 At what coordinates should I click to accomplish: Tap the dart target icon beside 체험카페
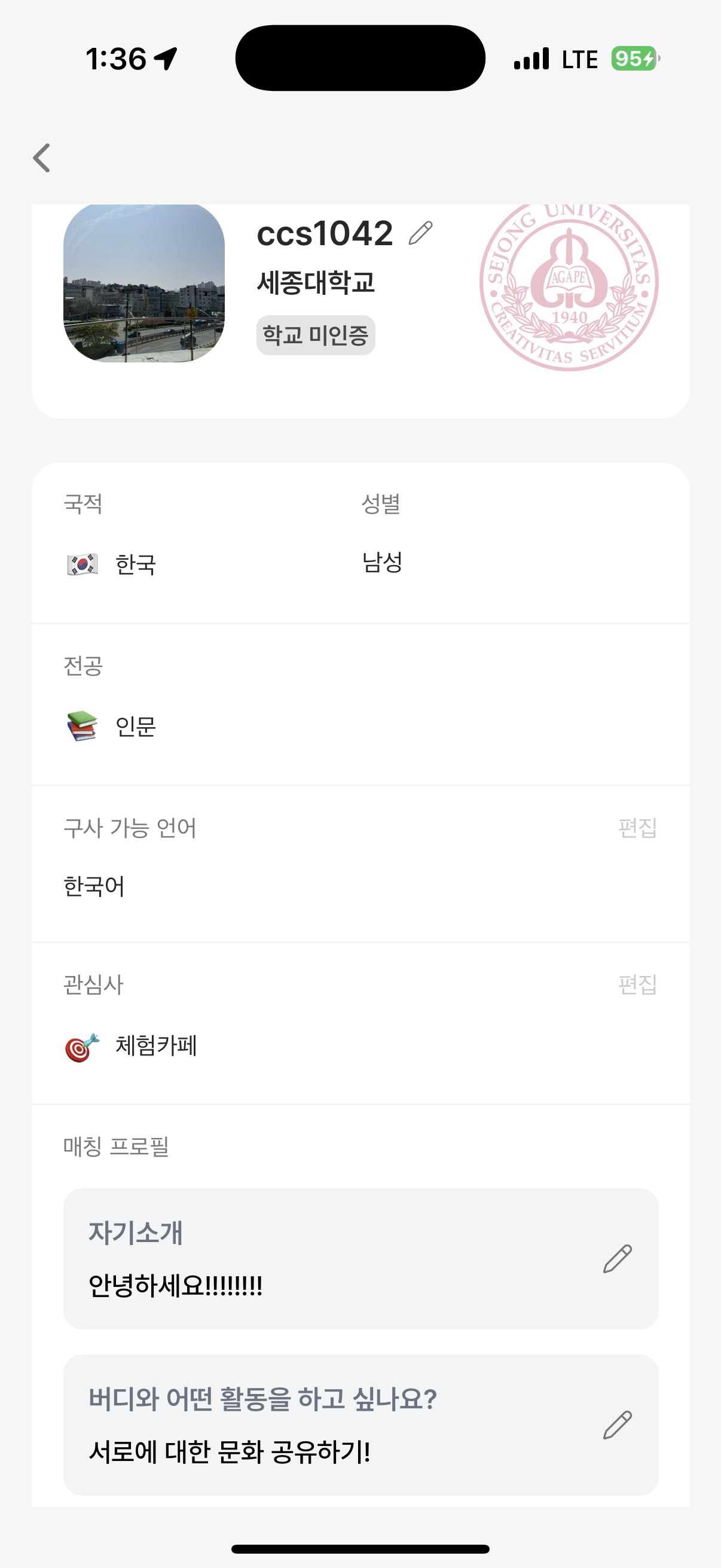click(82, 1047)
